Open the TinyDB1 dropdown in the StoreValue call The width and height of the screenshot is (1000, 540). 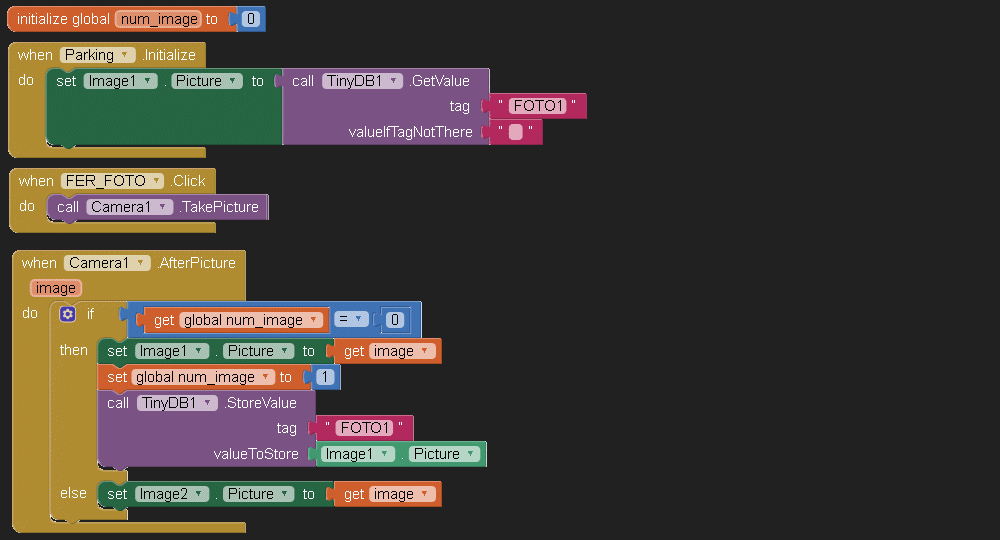(x=209, y=403)
